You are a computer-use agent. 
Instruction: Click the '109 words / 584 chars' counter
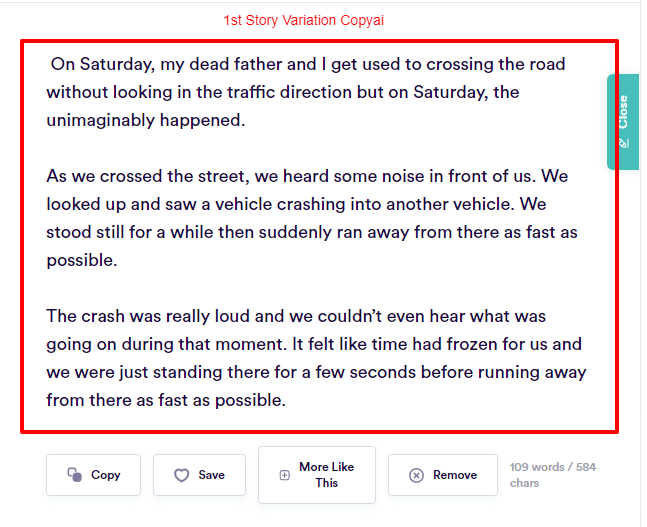[552, 474]
